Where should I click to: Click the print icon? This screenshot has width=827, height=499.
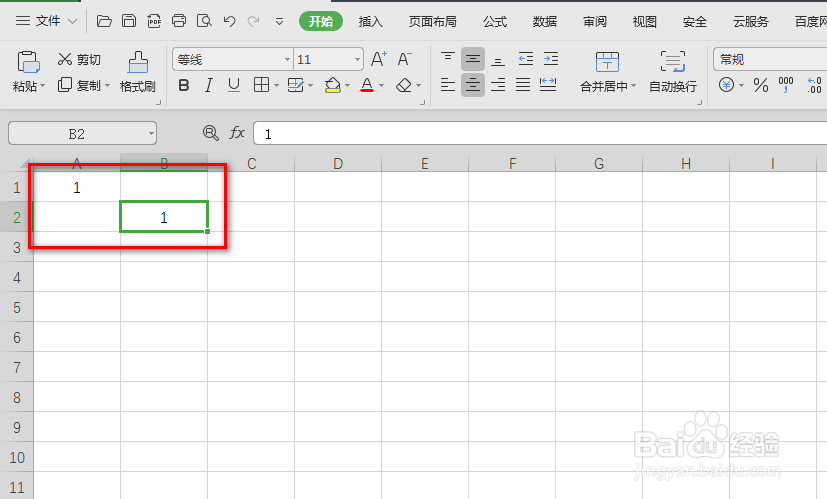(179, 21)
